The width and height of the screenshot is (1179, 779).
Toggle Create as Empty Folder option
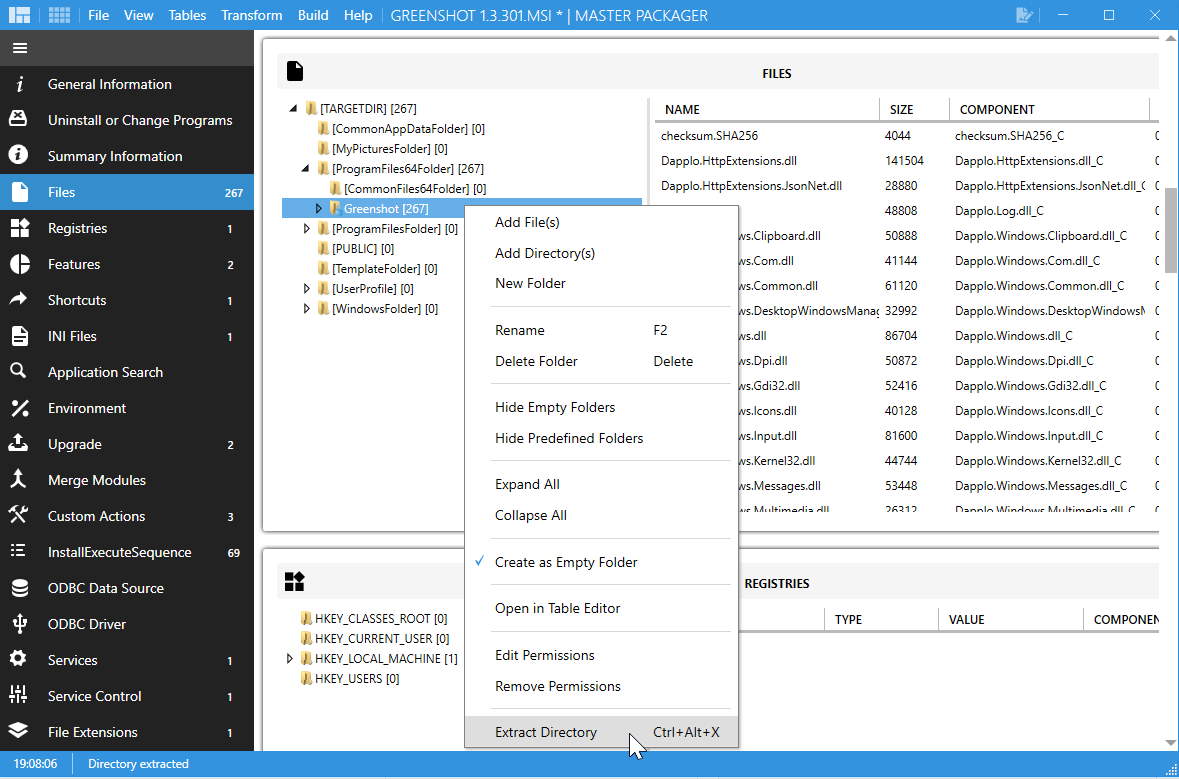click(566, 562)
